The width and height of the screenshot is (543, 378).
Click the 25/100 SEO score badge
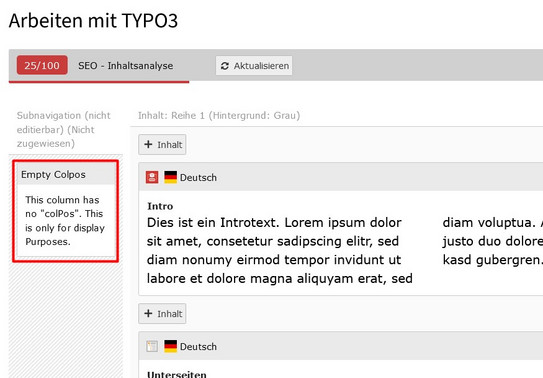click(x=42, y=65)
